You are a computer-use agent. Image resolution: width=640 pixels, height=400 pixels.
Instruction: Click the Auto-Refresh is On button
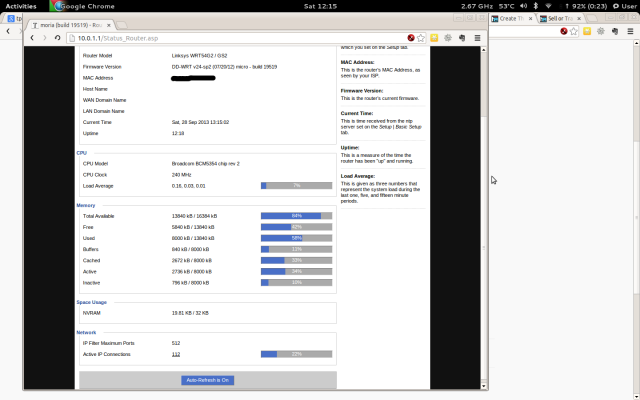click(207, 380)
